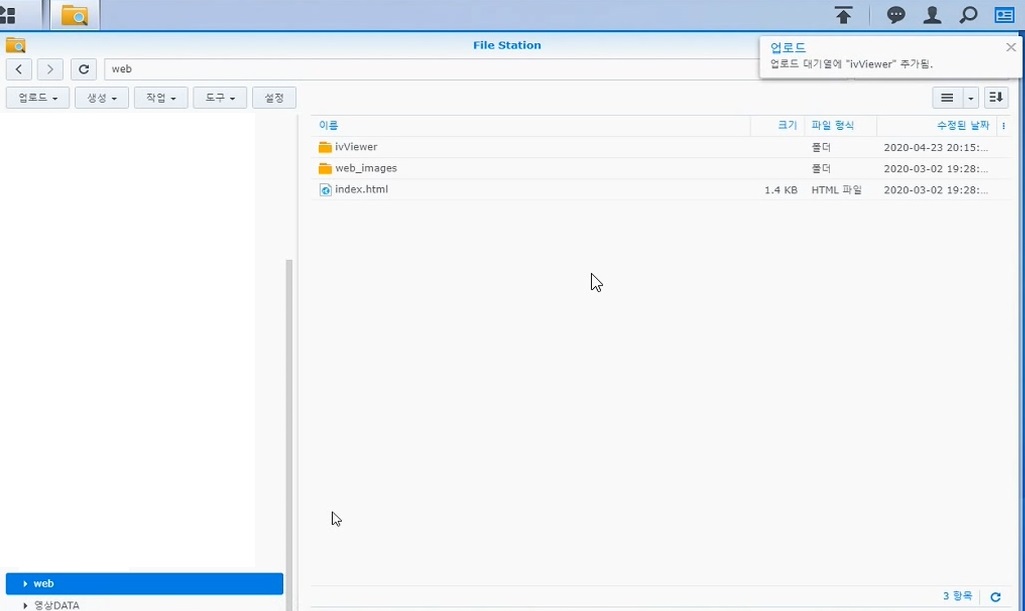Click the 업로드 notification title
The height and width of the screenshot is (611, 1025).
pos(788,48)
